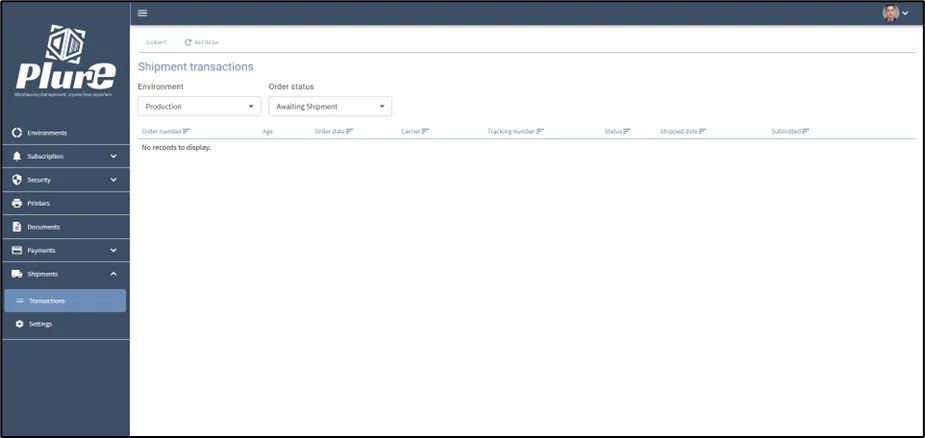Click the Carrier header text
Viewport: 925px width, 438px height.
pyautogui.click(x=411, y=131)
